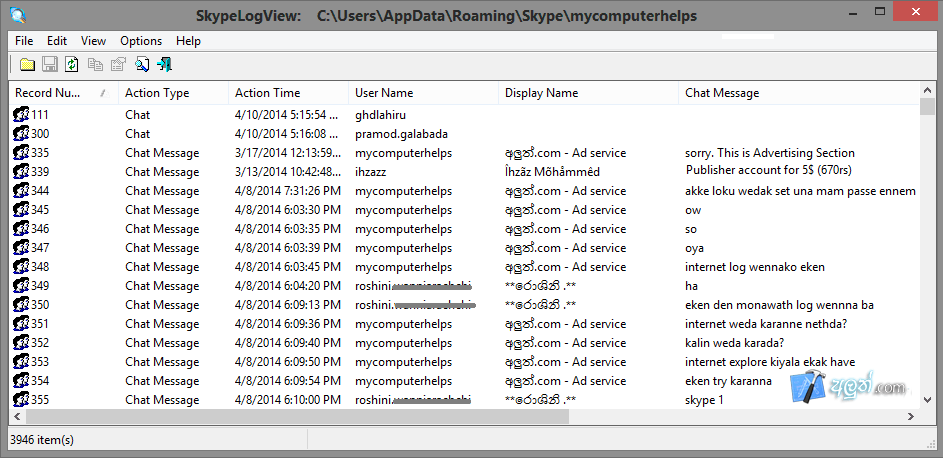
Task: Click the record icon of row 345
Action: 21,210
